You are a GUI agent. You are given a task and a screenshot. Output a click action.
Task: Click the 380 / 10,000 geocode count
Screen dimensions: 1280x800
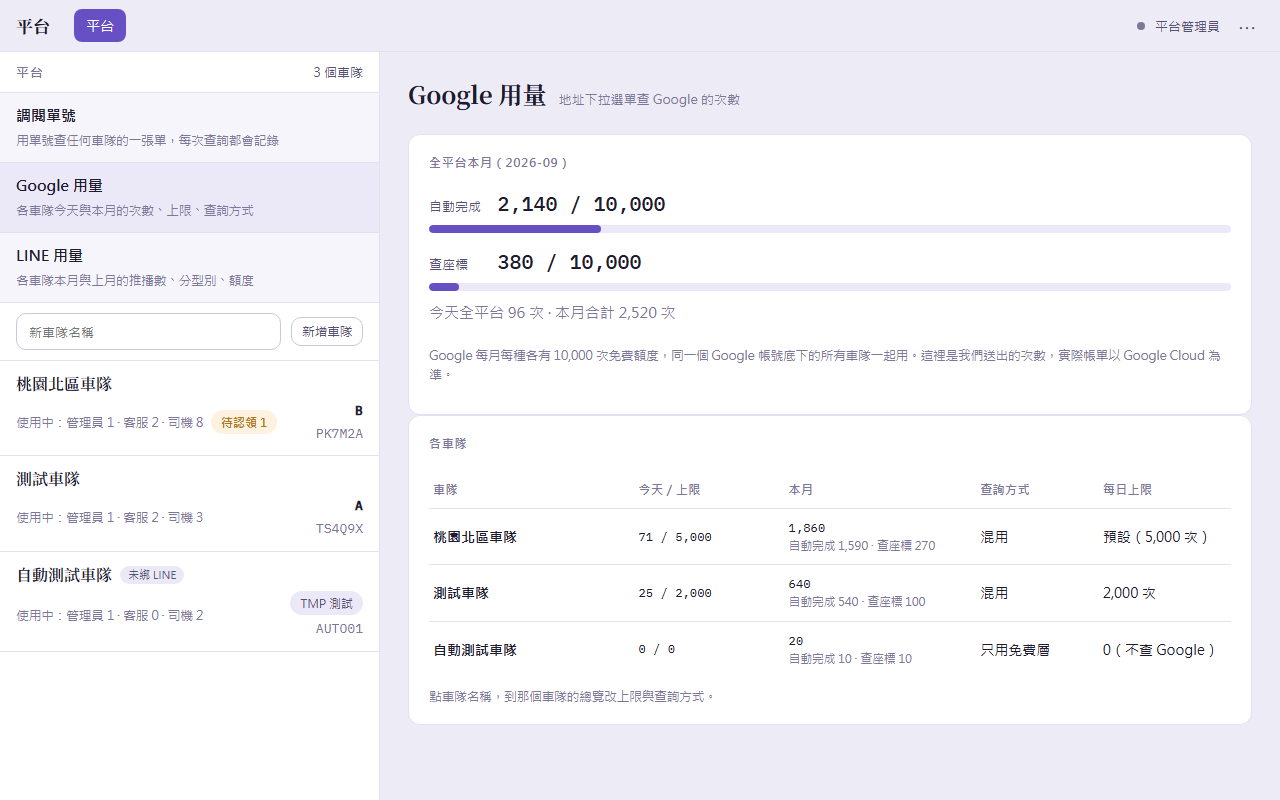pos(569,263)
